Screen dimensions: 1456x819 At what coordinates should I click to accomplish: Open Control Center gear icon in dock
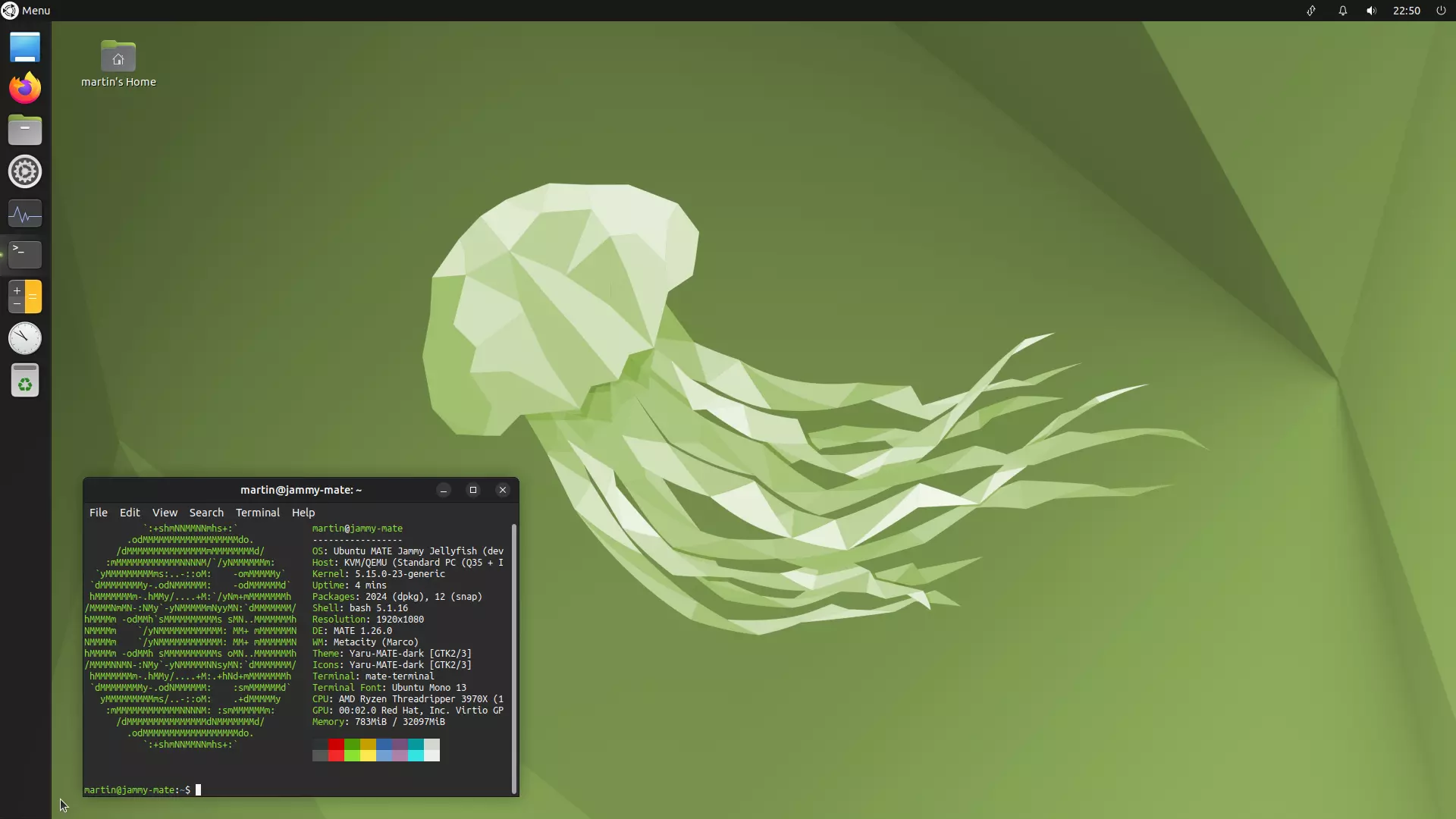[25, 171]
